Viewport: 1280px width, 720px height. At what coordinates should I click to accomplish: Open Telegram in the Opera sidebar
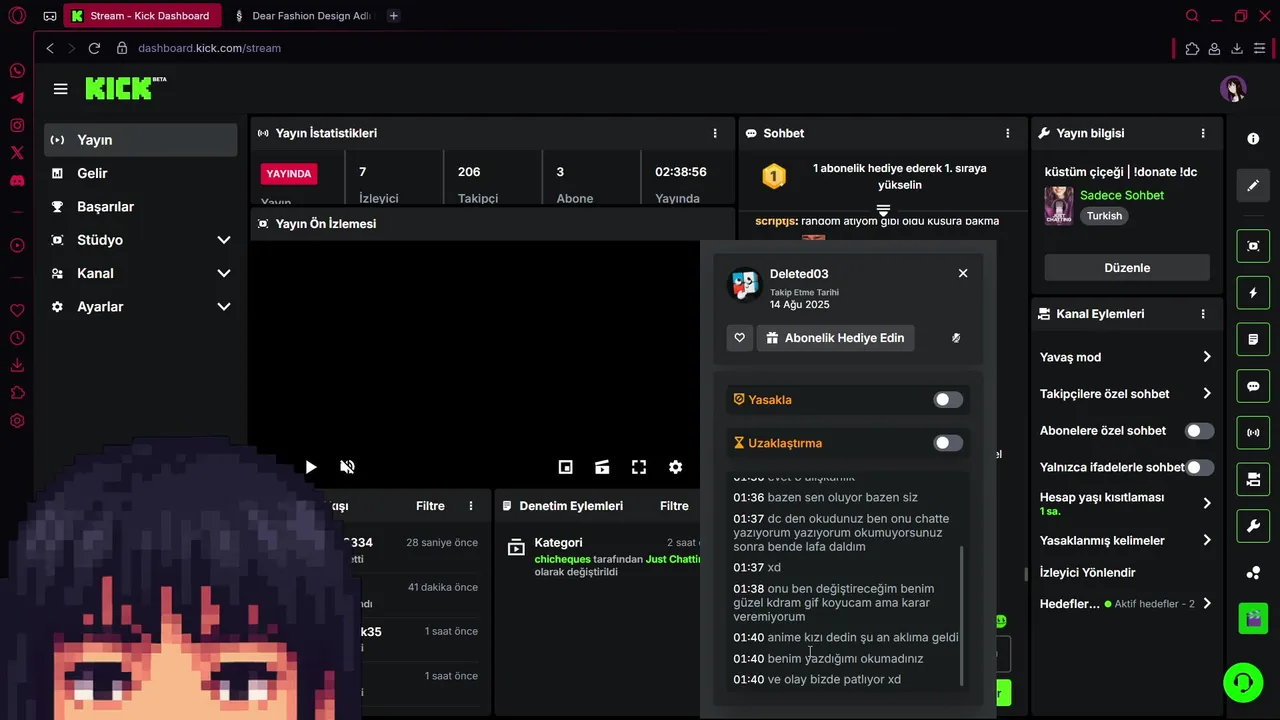17,98
